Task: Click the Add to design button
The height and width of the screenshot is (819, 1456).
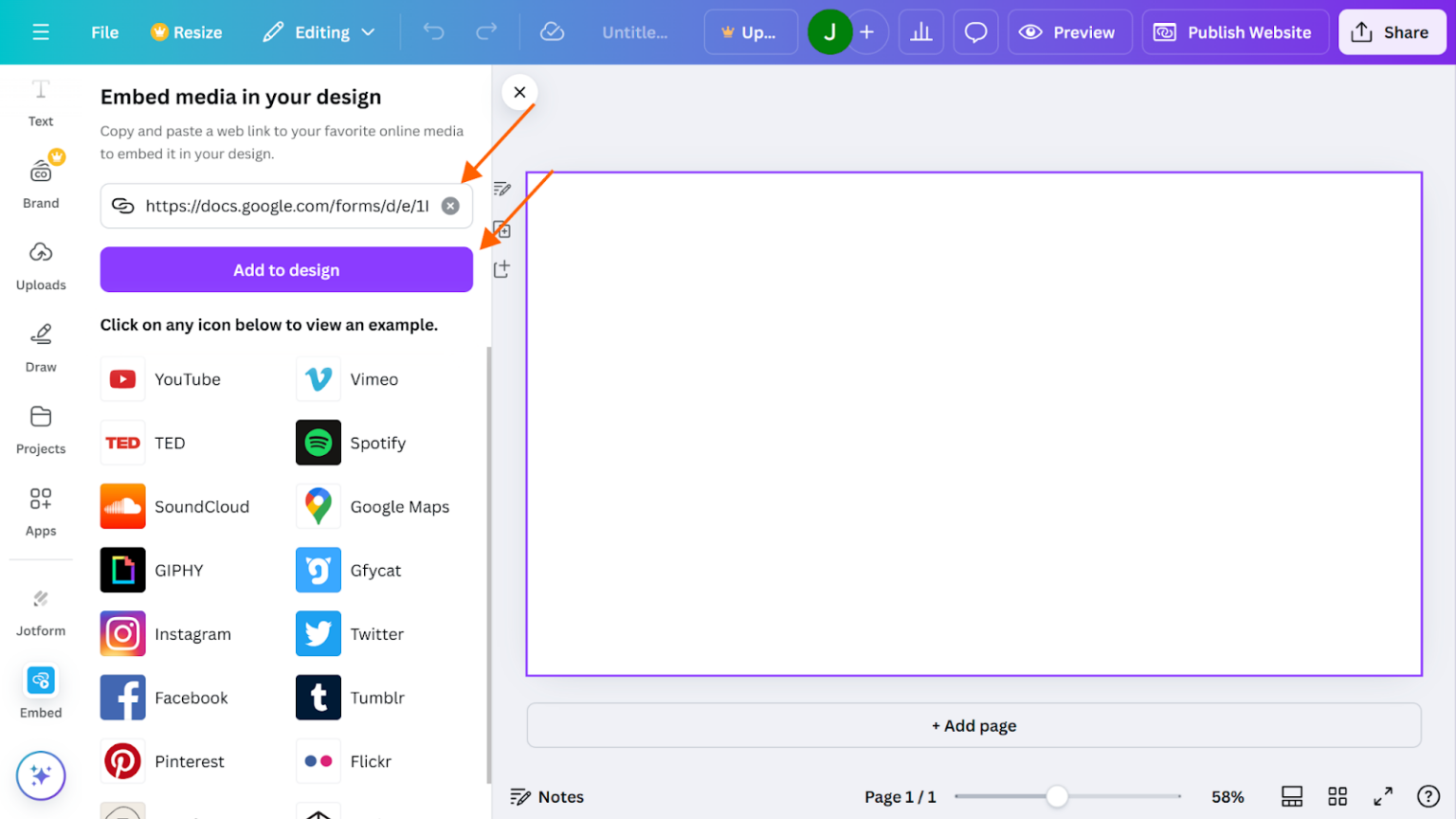Action: click(x=285, y=269)
